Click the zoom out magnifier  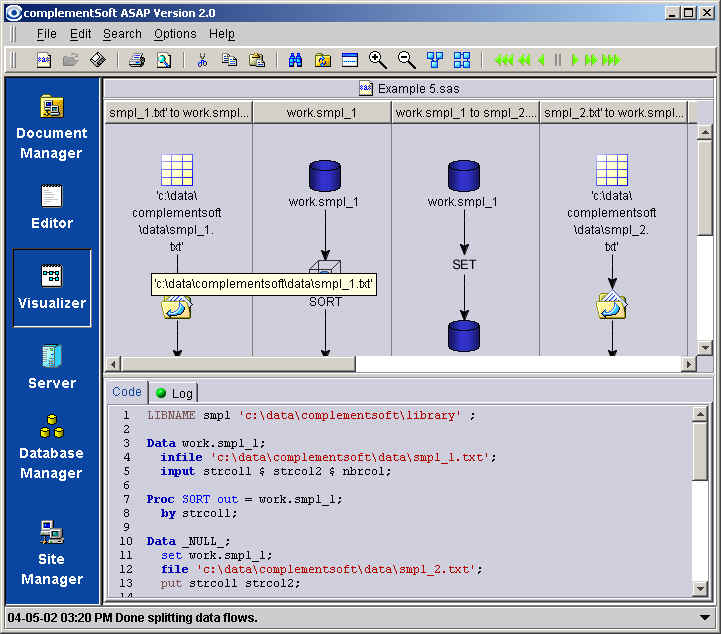point(406,60)
